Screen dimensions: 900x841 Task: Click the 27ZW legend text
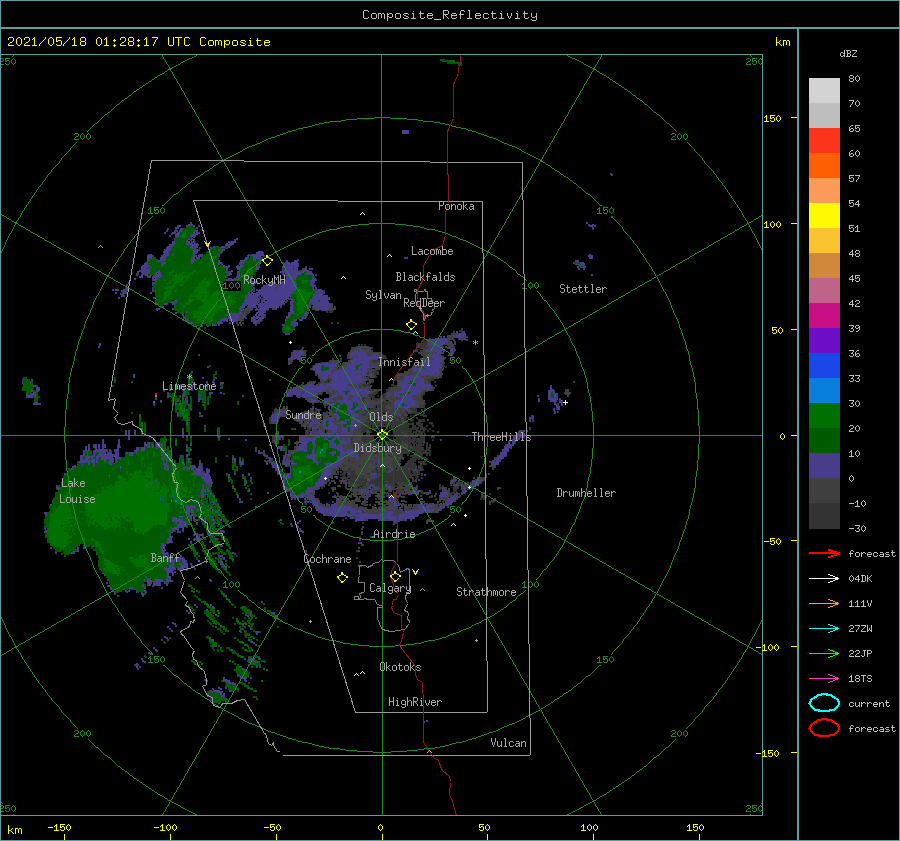860,629
